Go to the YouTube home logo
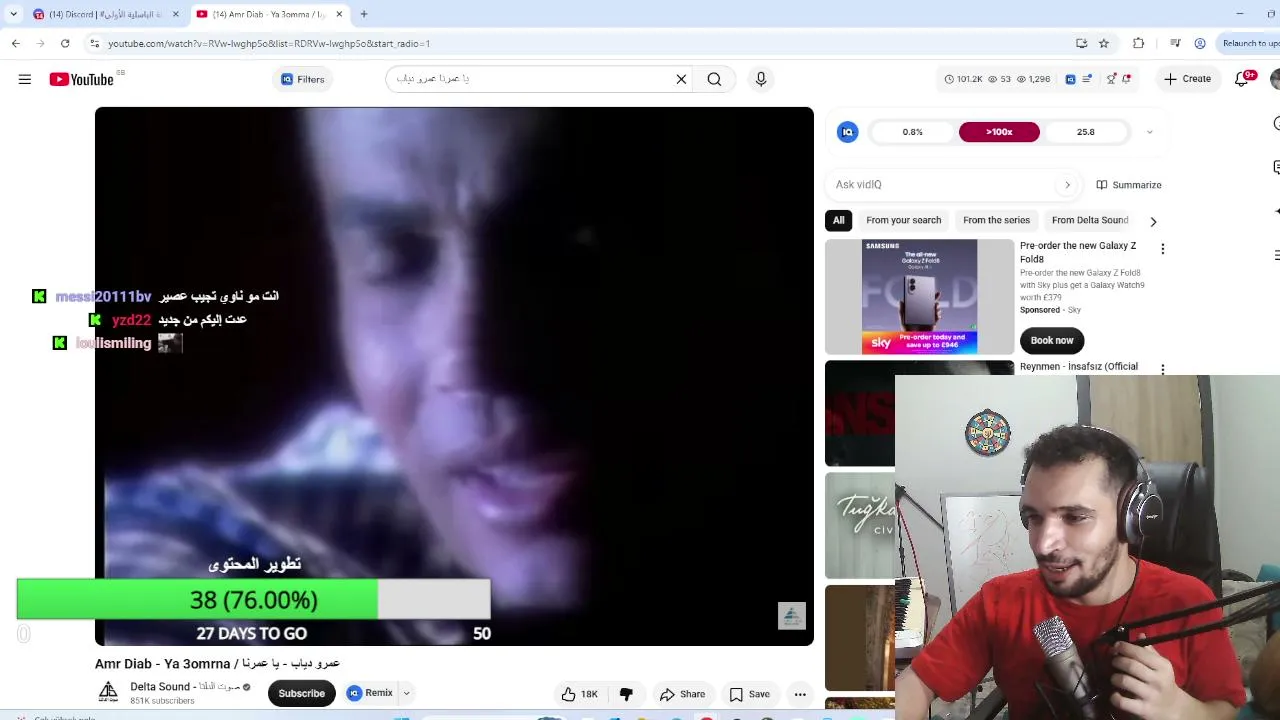Screen dimensions: 1280x720 pos(81,79)
